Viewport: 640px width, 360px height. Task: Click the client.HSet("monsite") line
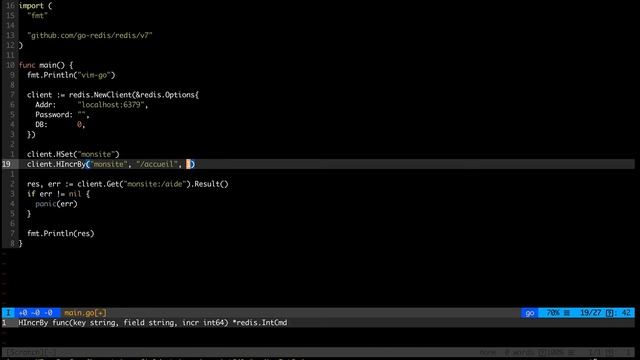pyautogui.click(x=73, y=154)
